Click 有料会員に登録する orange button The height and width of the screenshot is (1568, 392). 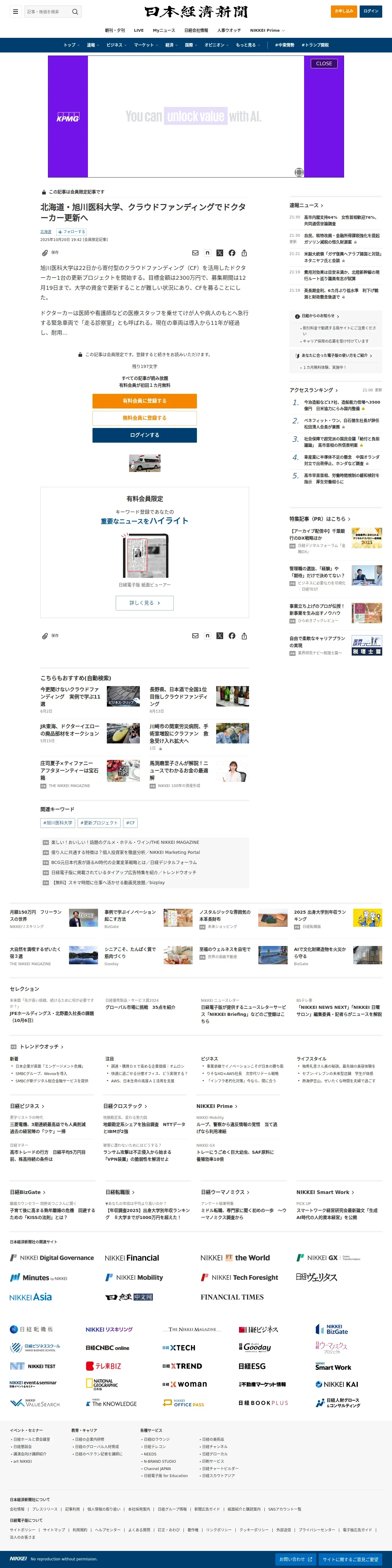(x=144, y=401)
